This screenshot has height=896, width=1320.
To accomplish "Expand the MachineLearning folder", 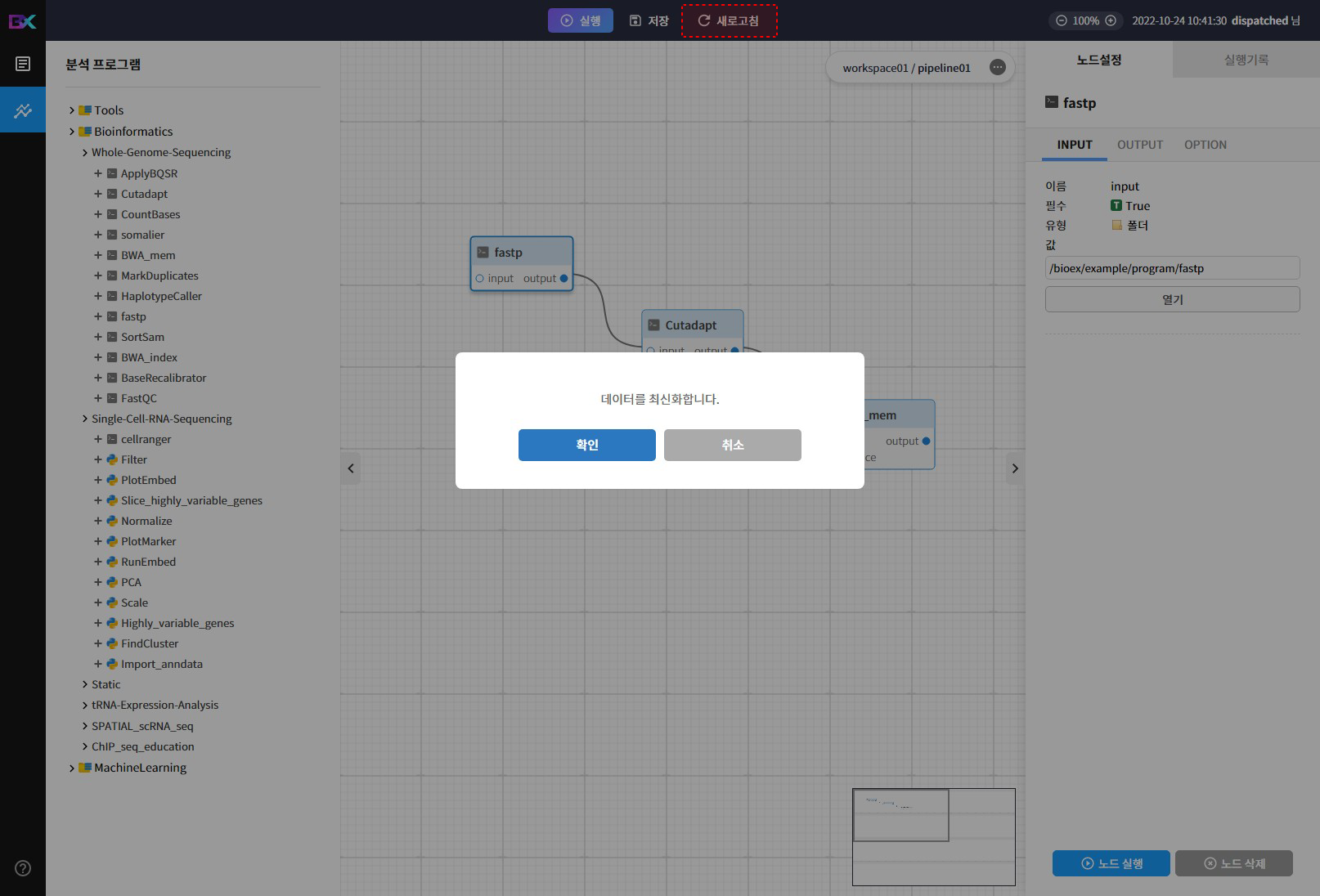I will [x=72, y=768].
